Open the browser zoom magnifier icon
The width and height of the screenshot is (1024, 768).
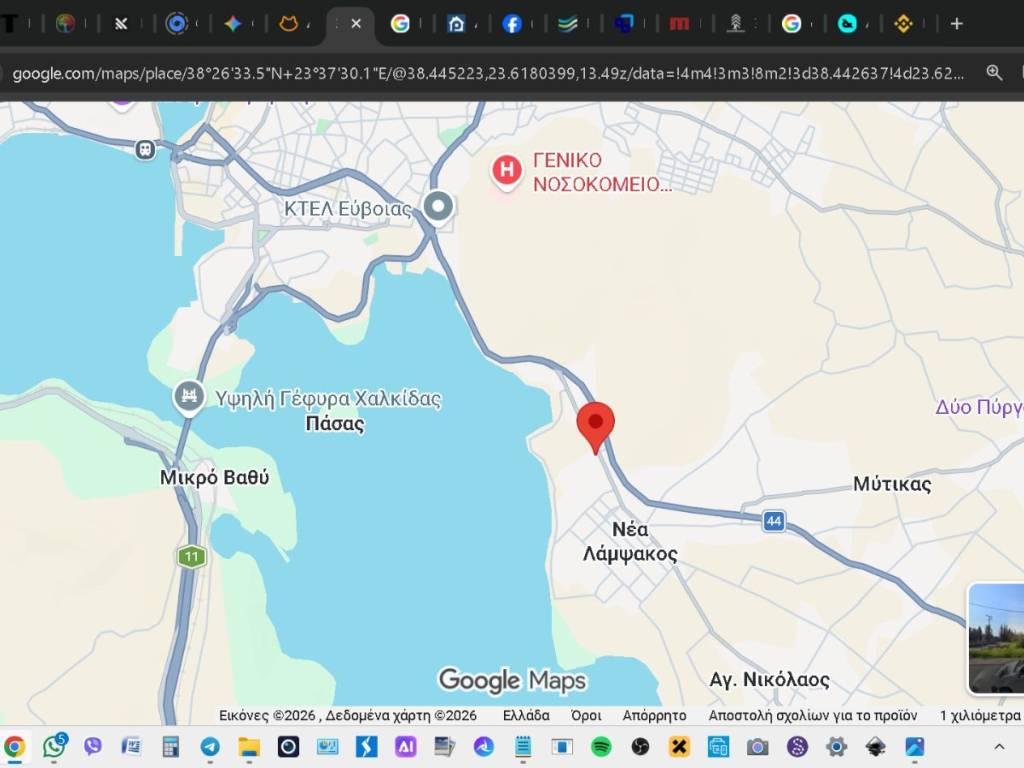click(994, 72)
